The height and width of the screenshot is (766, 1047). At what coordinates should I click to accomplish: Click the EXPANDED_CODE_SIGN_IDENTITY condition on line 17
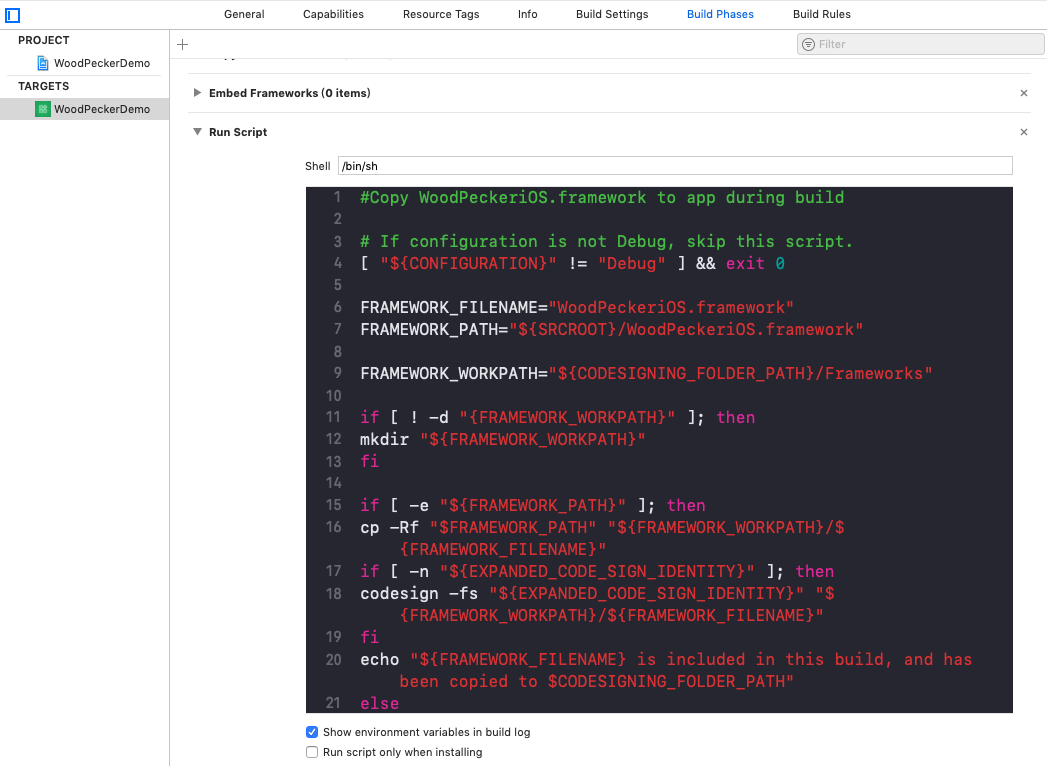pyautogui.click(x=597, y=571)
